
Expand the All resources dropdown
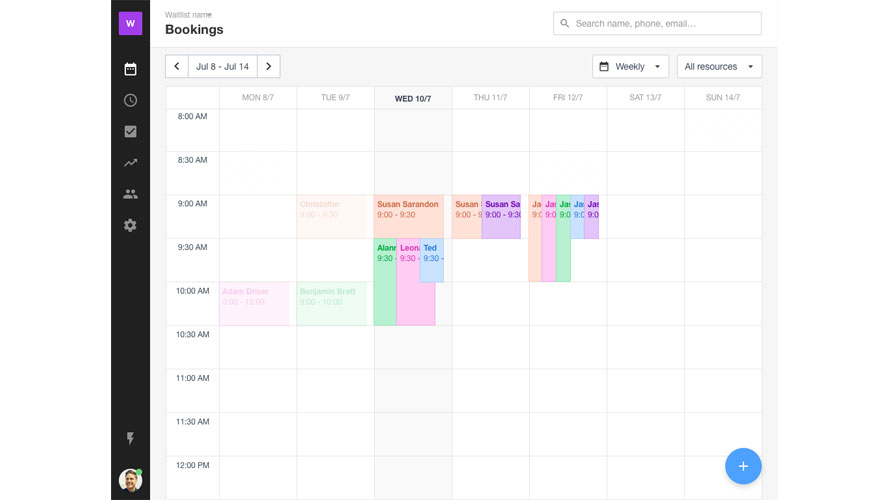click(x=719, y=67)
